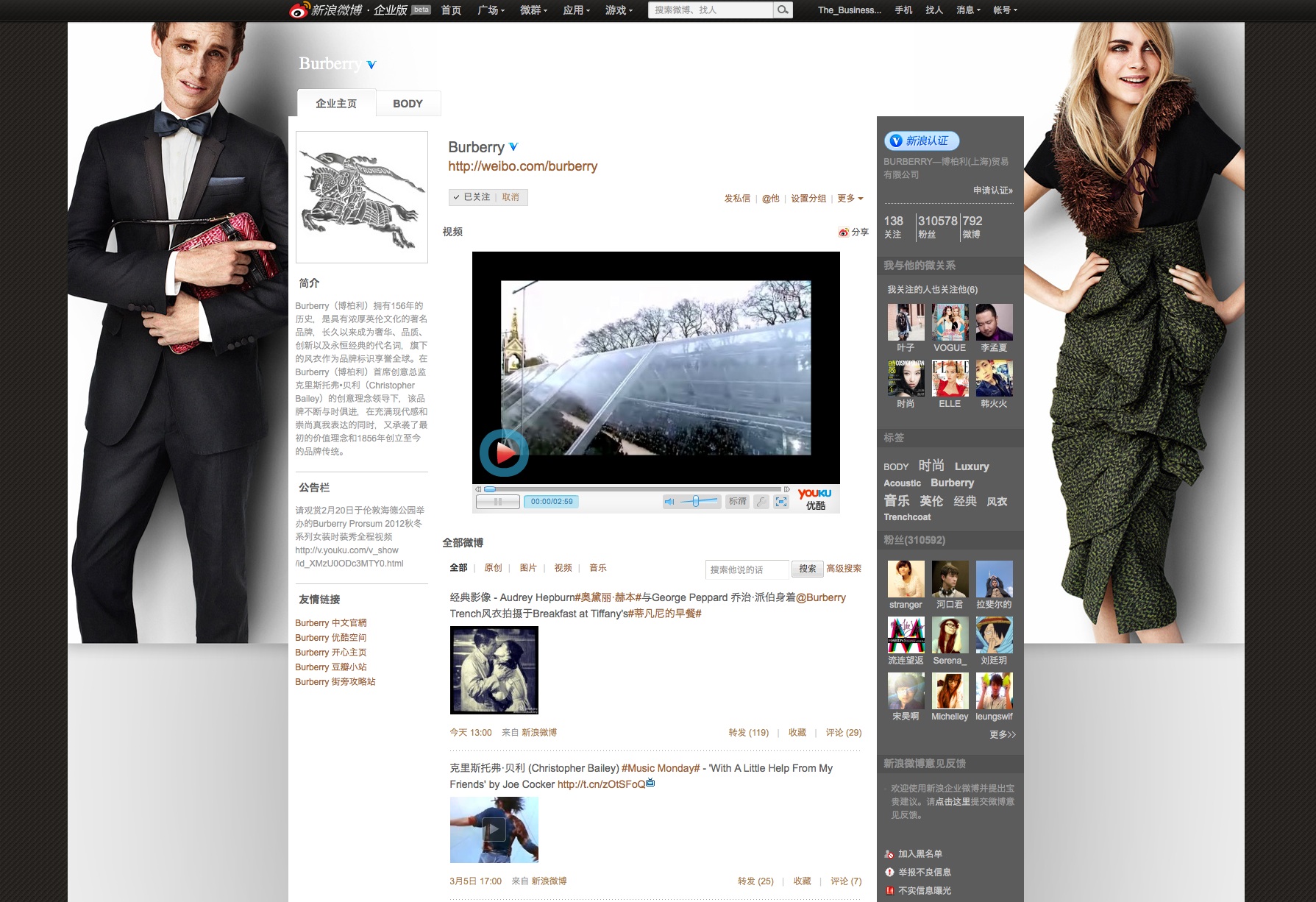Click blue V verified badge beside Burberry heading

pyautogui.click(x=513, y=147)
